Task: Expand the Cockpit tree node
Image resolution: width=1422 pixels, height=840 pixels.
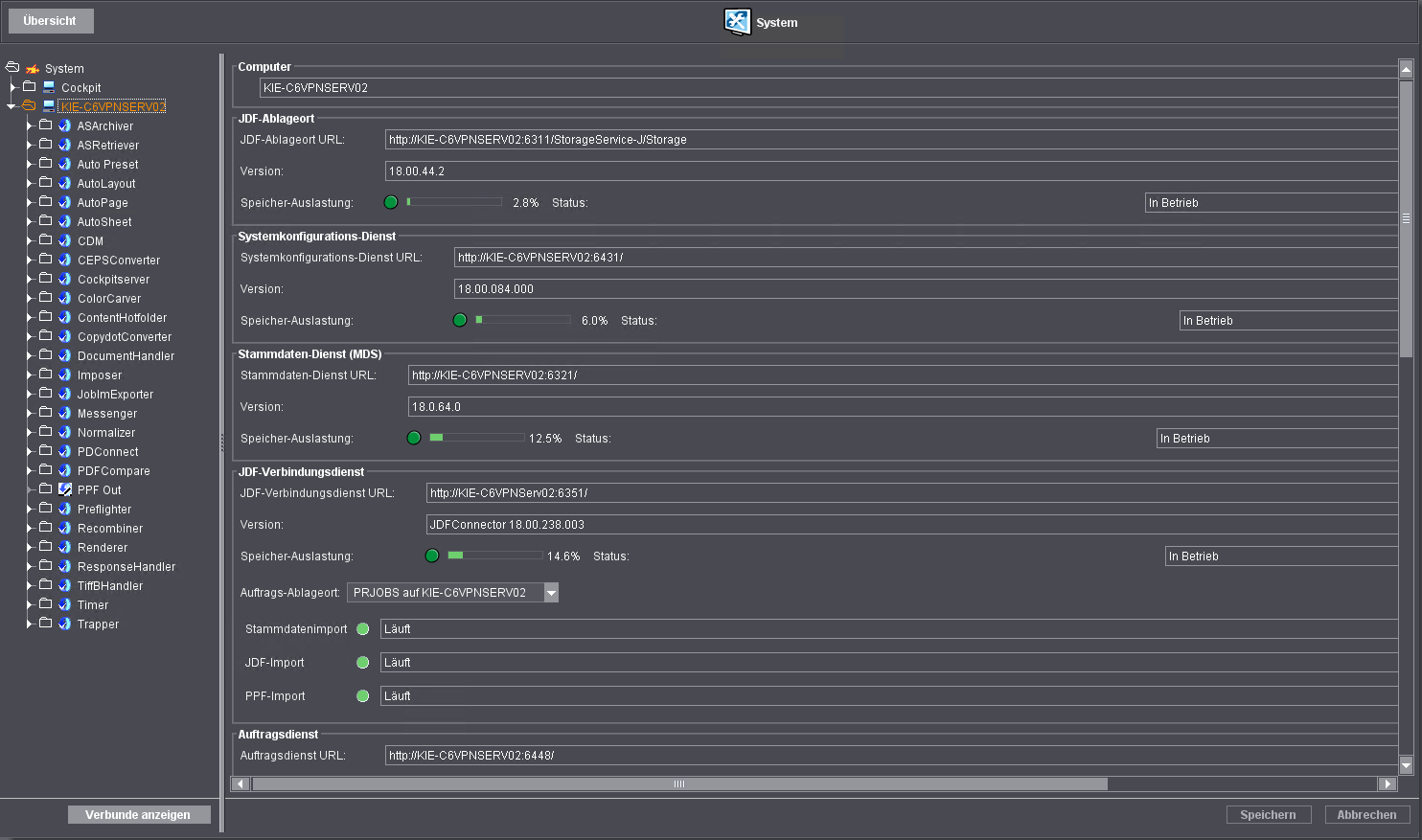Action: pyautogui.click(x=12, y=87)
